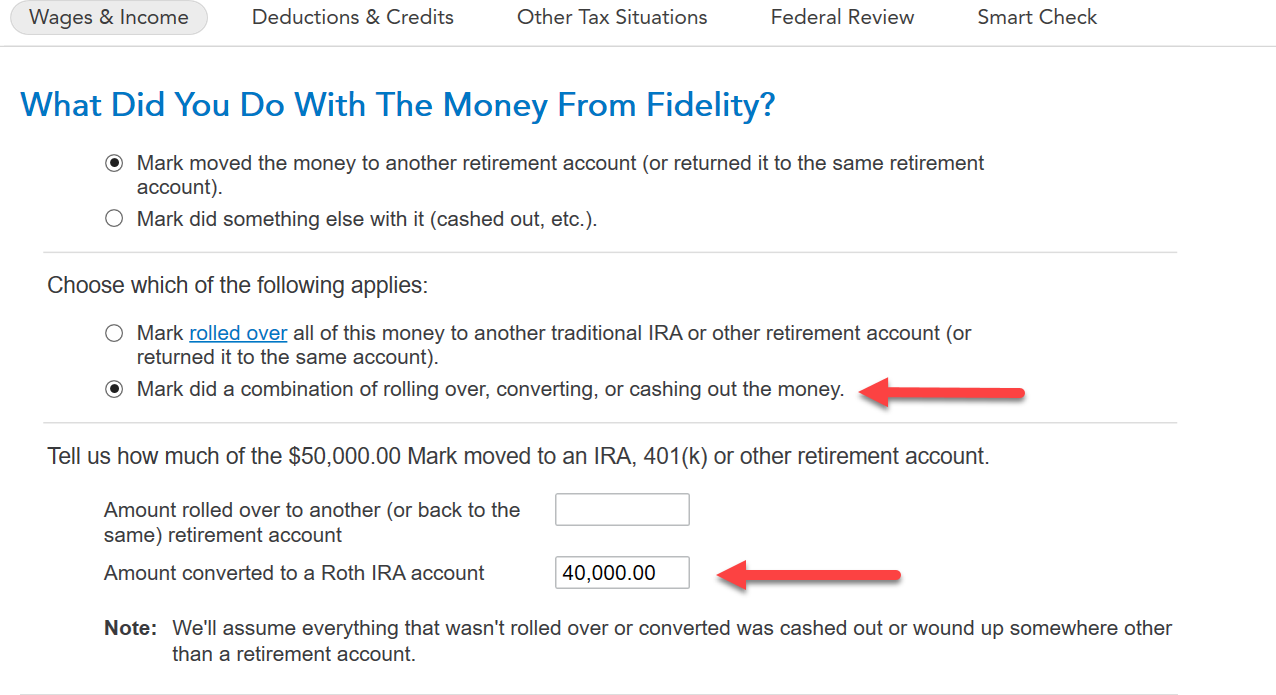Click the 'Choose which of the following applies' text
This screenshot has width=1276, height=695.
click(237, 286)
